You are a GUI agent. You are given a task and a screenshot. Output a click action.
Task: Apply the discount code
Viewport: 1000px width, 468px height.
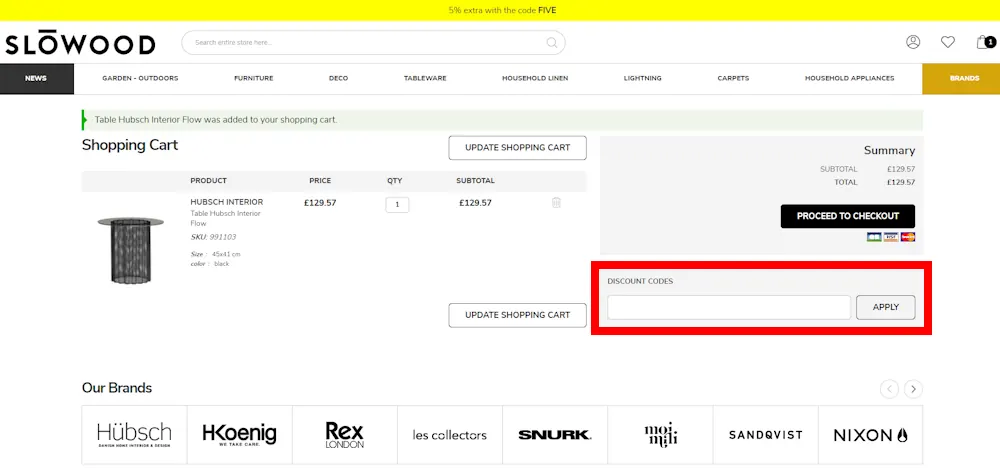coord(885,307)
